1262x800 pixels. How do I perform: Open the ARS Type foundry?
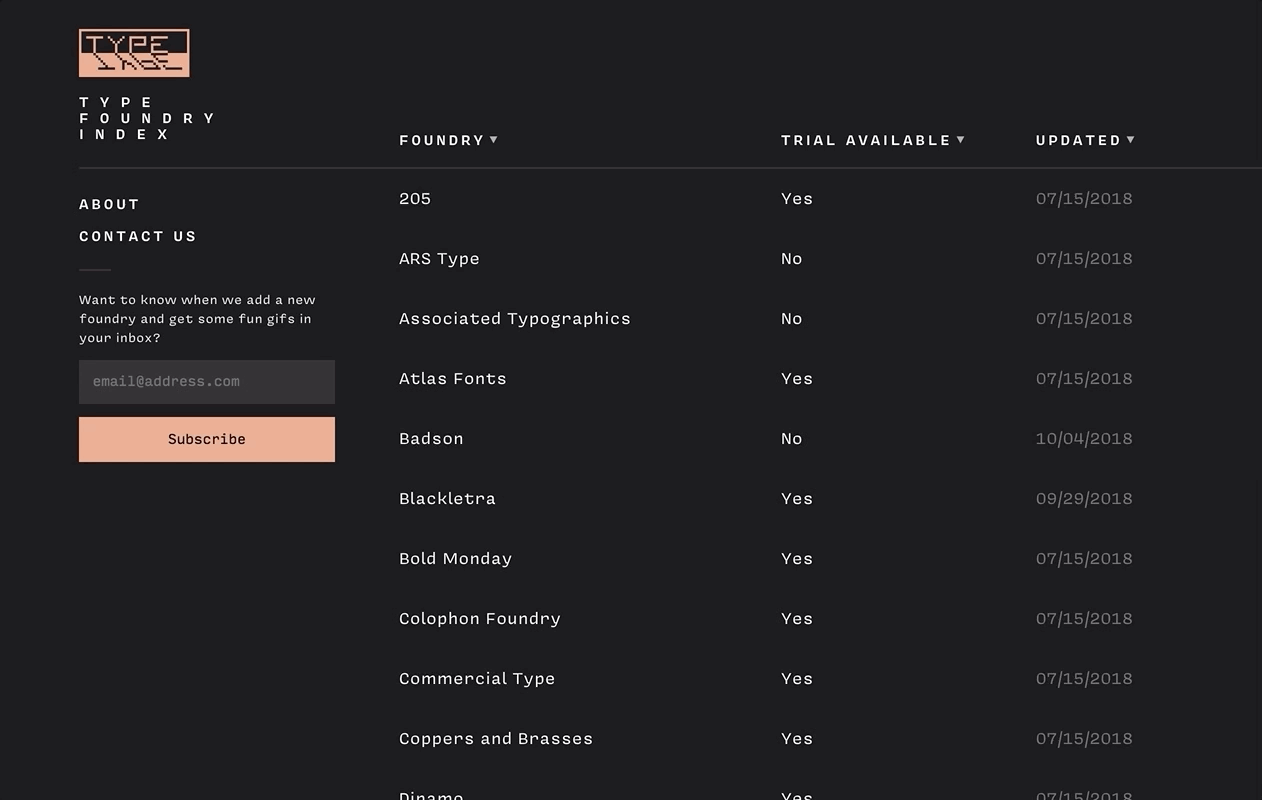439,259
